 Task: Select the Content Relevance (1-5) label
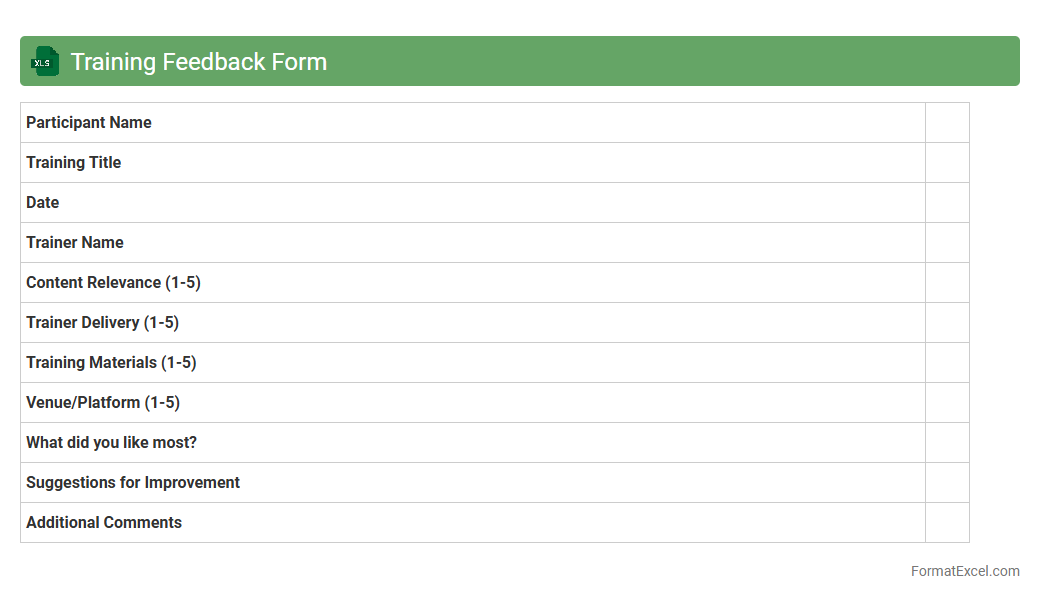click(x=113, y=282)
